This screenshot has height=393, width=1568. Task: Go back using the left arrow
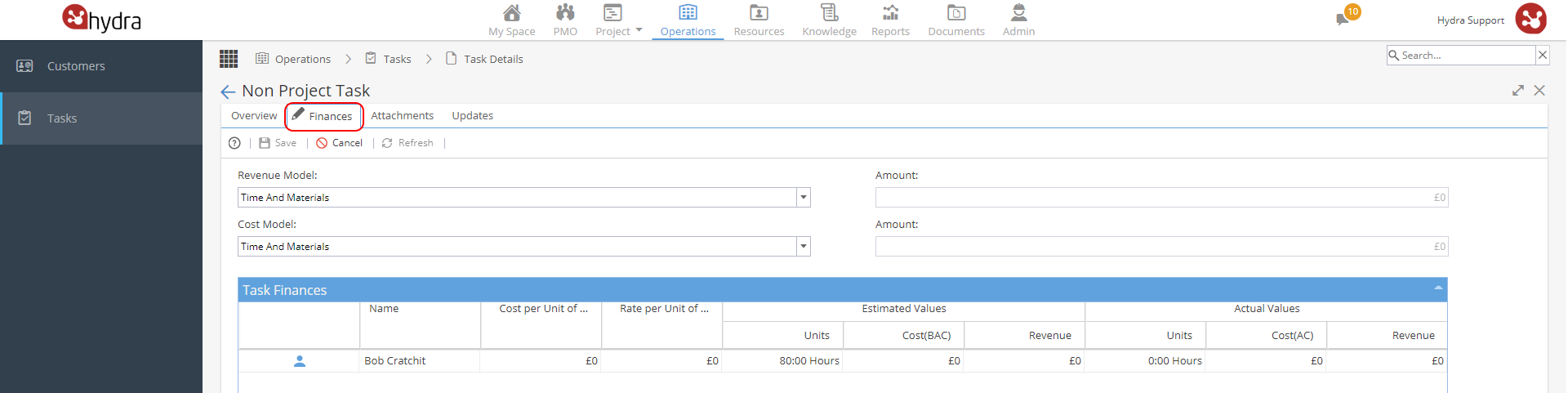(x=228, y=92)
